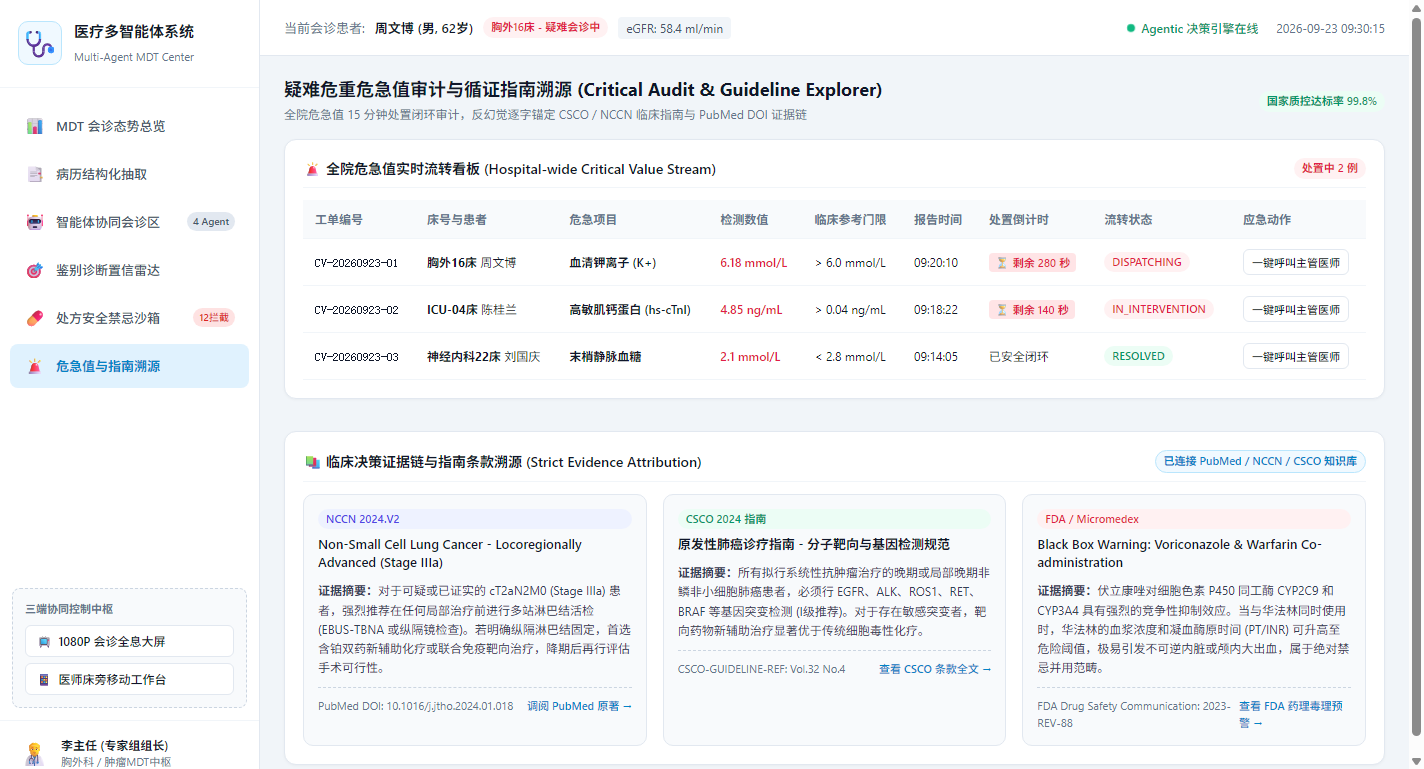1424x769 pixels.
Task: Click 末梢静脉血糖 item
Action: click(x=605, y=357)
